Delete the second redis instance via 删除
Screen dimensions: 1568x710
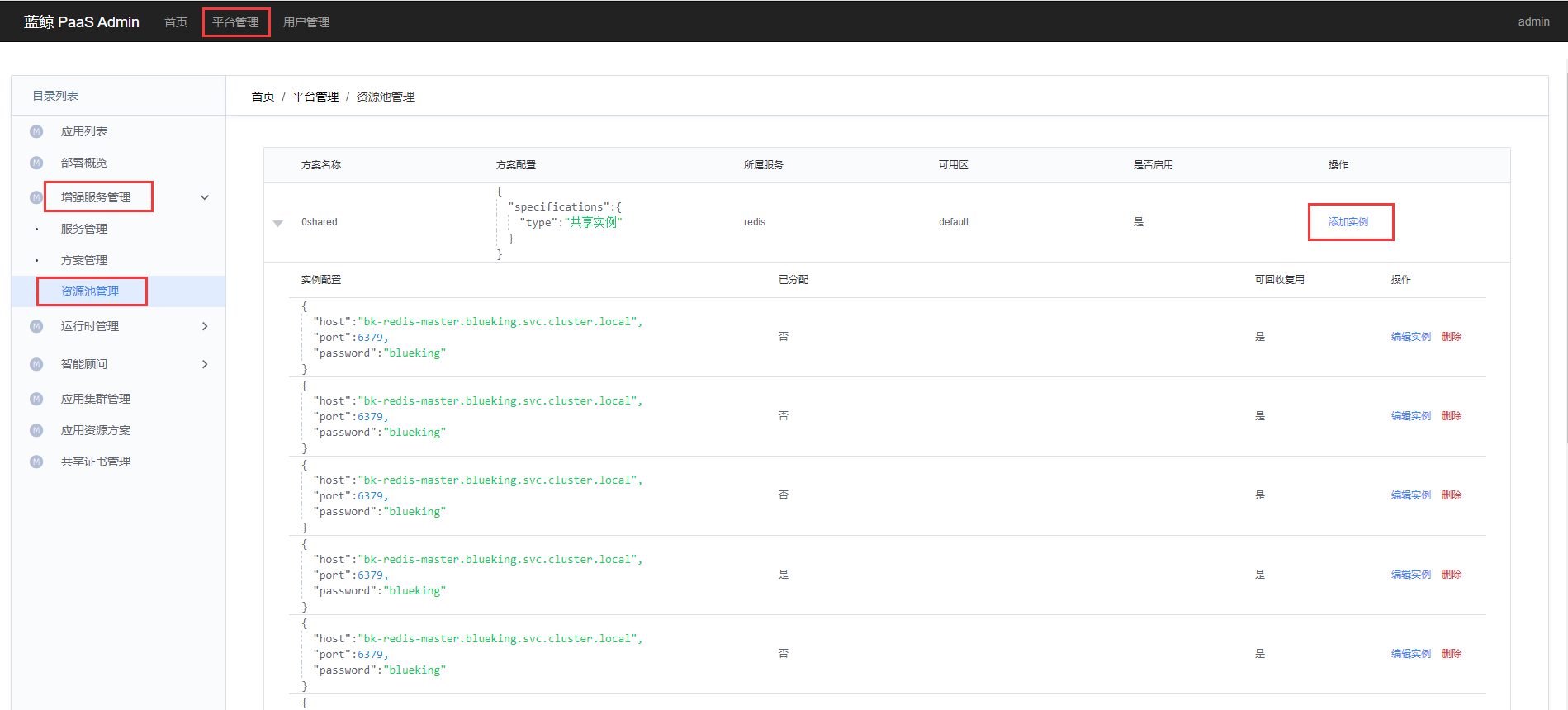[x=1452, y=416]
